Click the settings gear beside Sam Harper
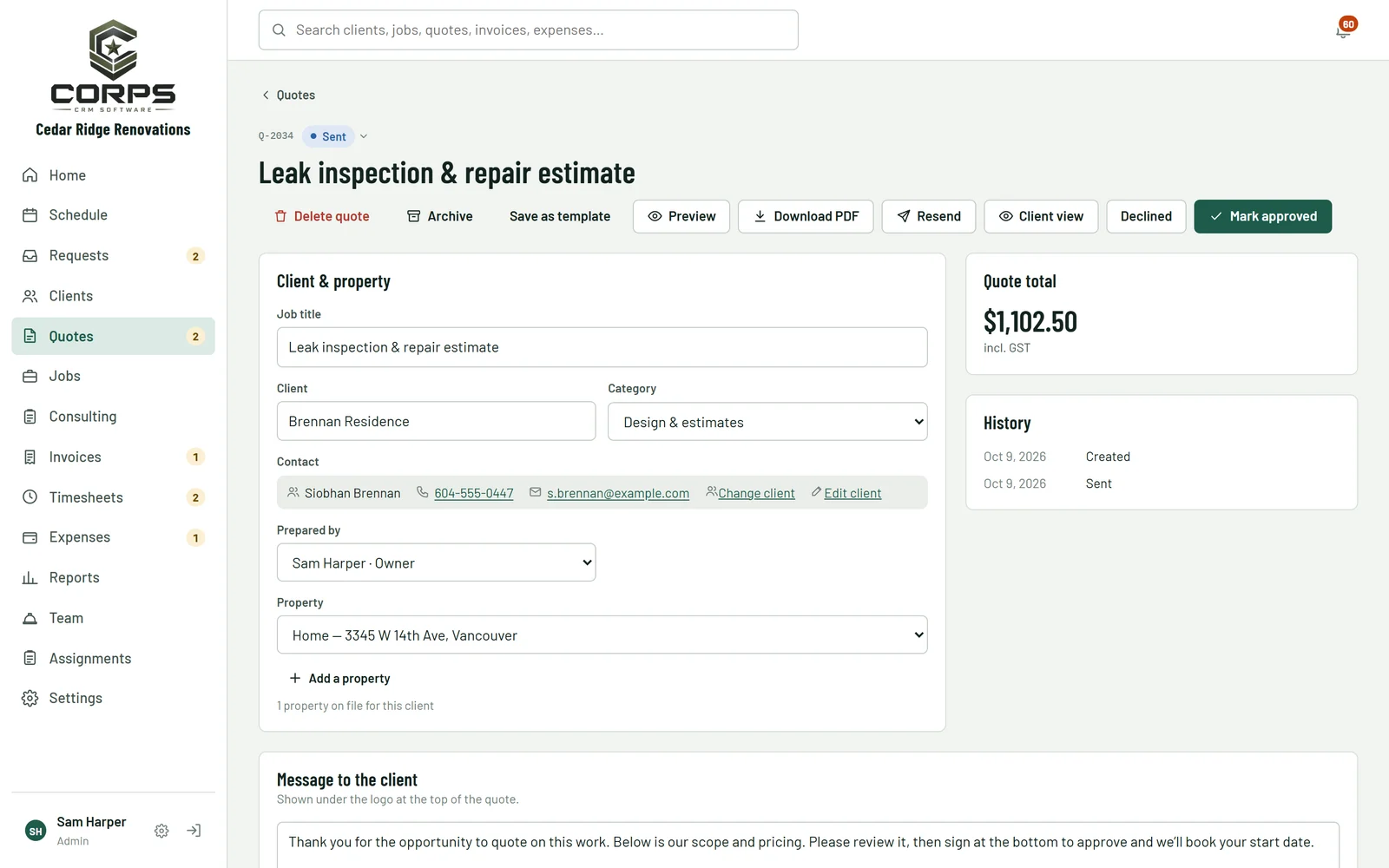 [x=161, y=831]
